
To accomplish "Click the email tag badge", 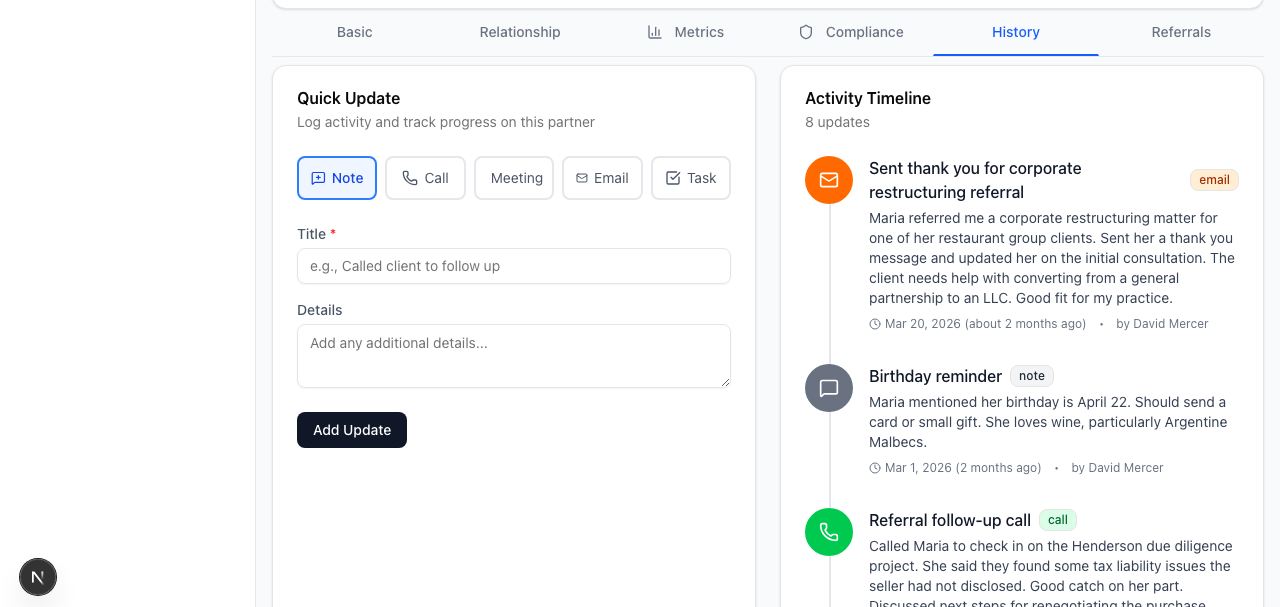I will point(1214,180).
